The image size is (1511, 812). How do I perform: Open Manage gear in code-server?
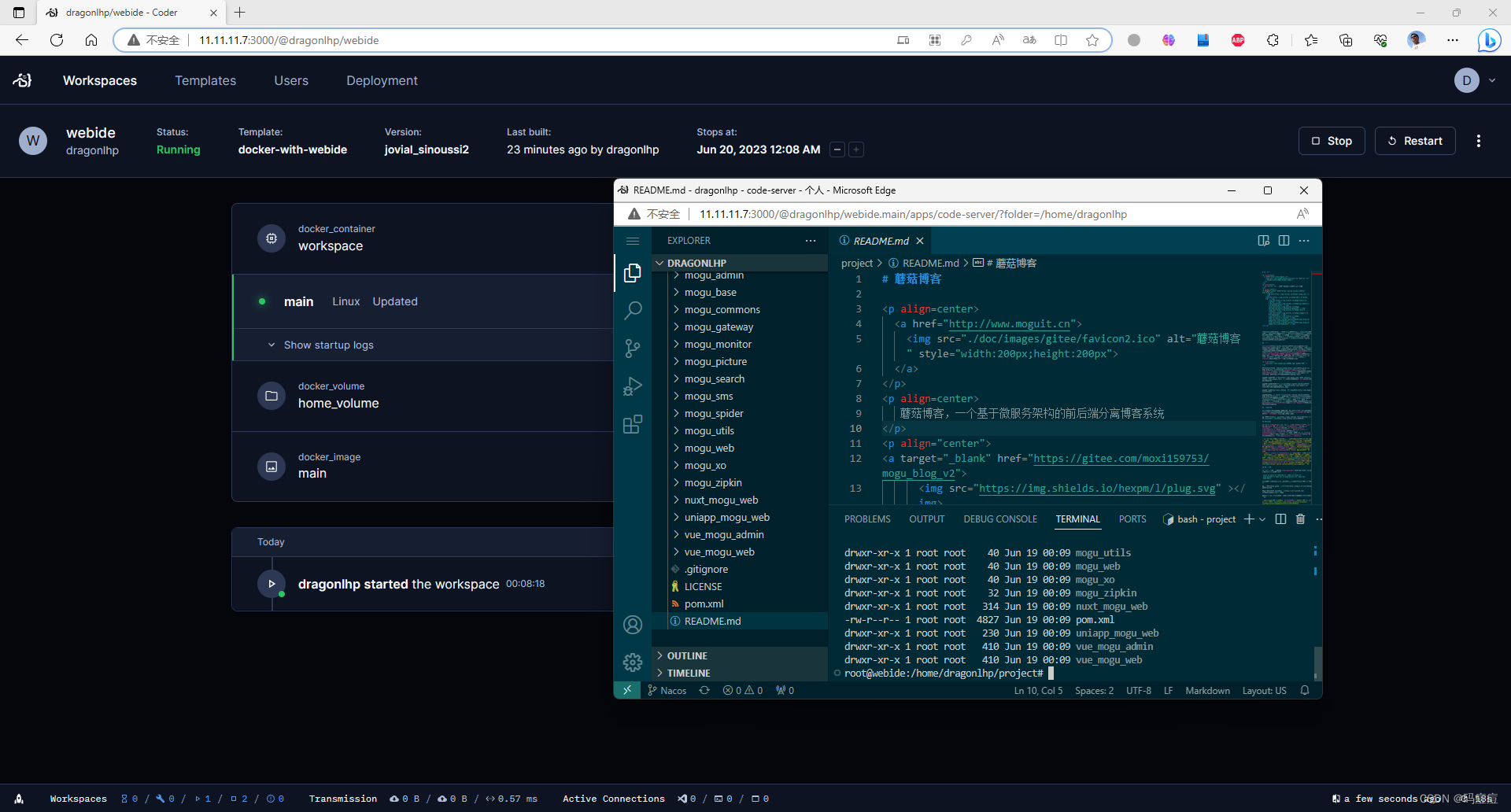(633, 663)
